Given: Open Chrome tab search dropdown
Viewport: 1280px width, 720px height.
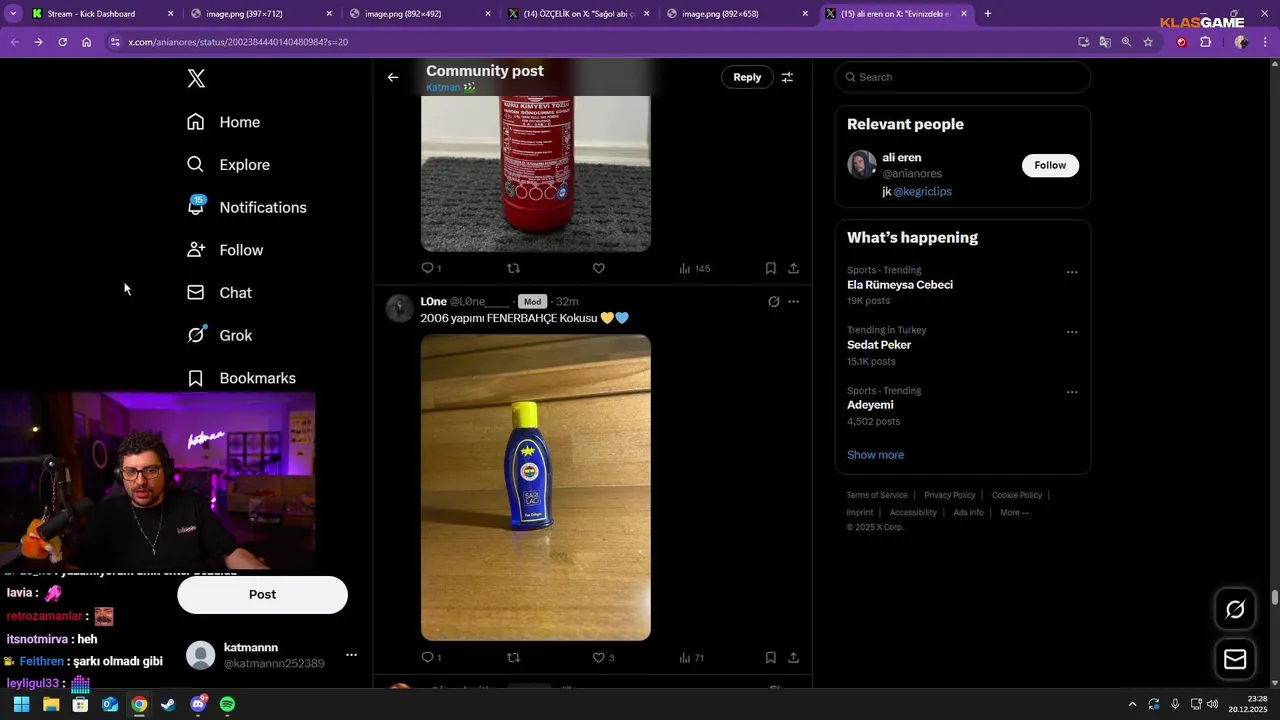Looking at the screenshot, I should (13, 14).
